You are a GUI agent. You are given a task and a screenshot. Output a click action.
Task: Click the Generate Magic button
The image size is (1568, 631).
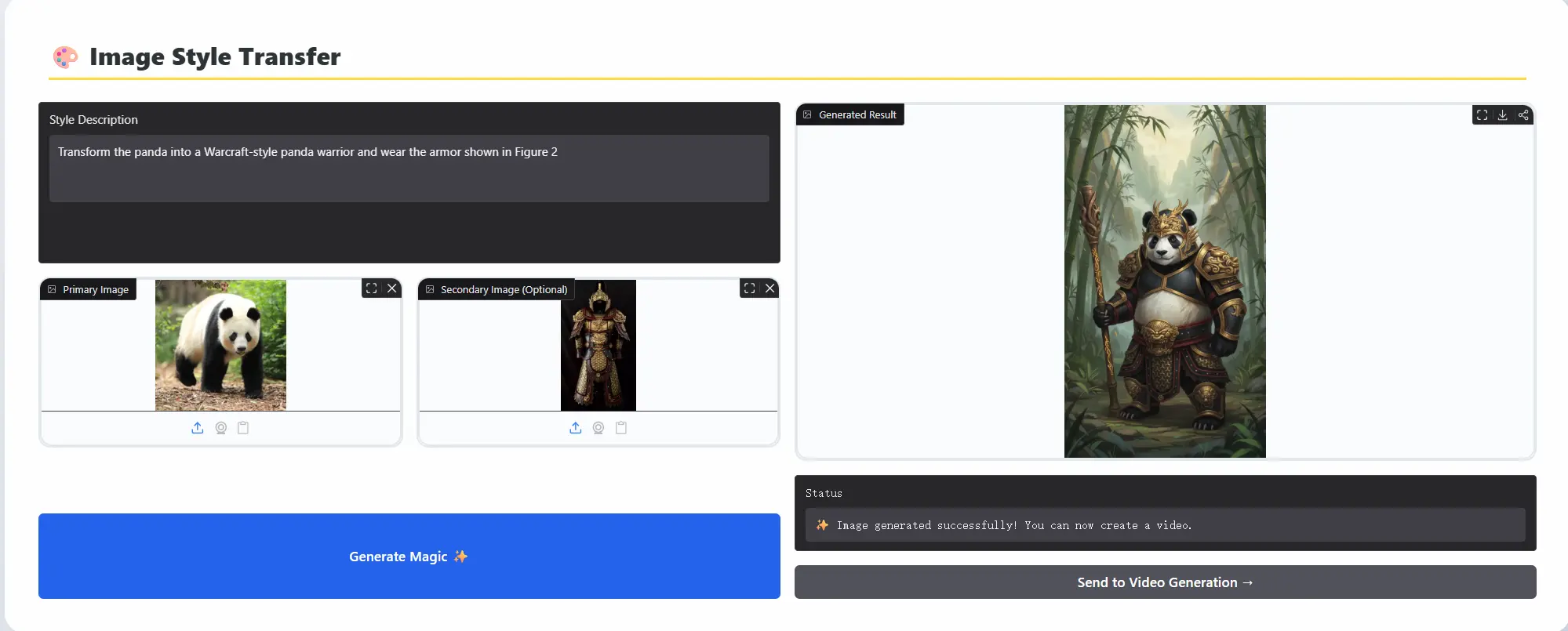(x=409, y=556)
